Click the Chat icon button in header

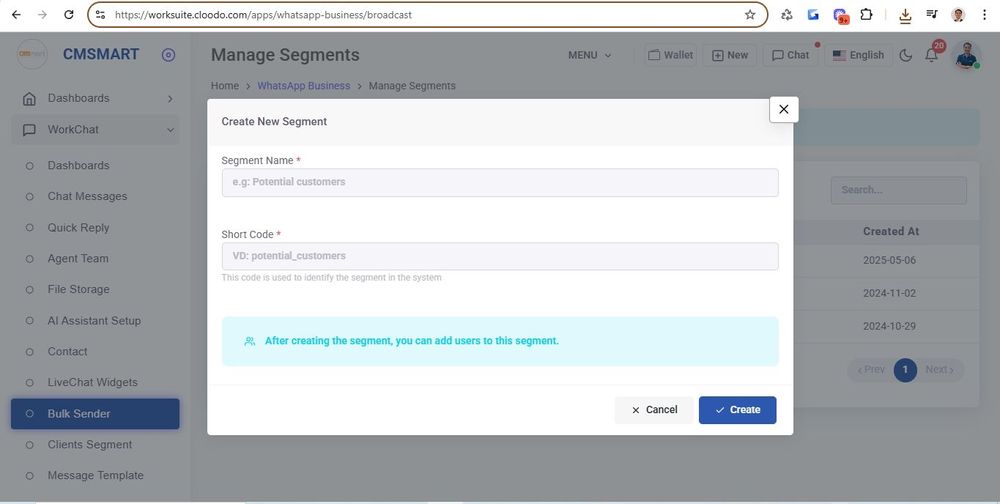click(789, 56)
